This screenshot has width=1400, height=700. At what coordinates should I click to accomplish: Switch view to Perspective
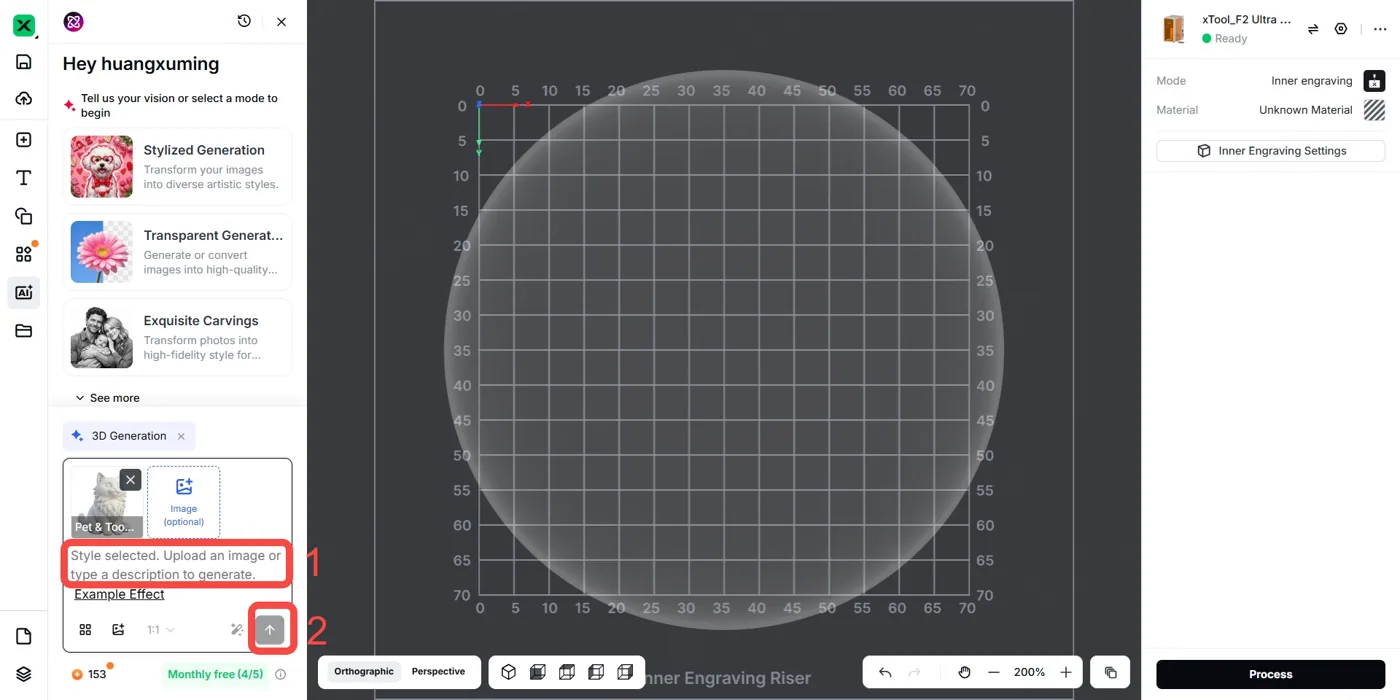tap(438, 671)
